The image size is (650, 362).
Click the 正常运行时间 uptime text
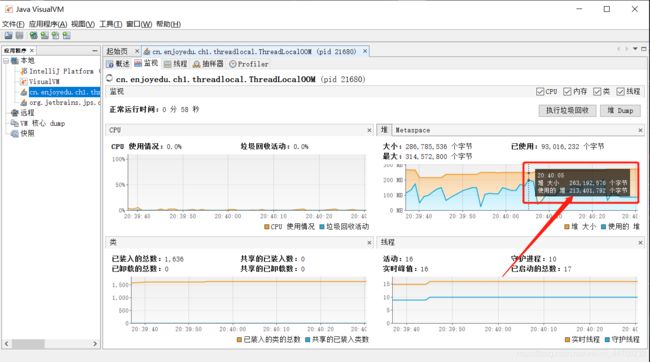(x=154, y=109)
